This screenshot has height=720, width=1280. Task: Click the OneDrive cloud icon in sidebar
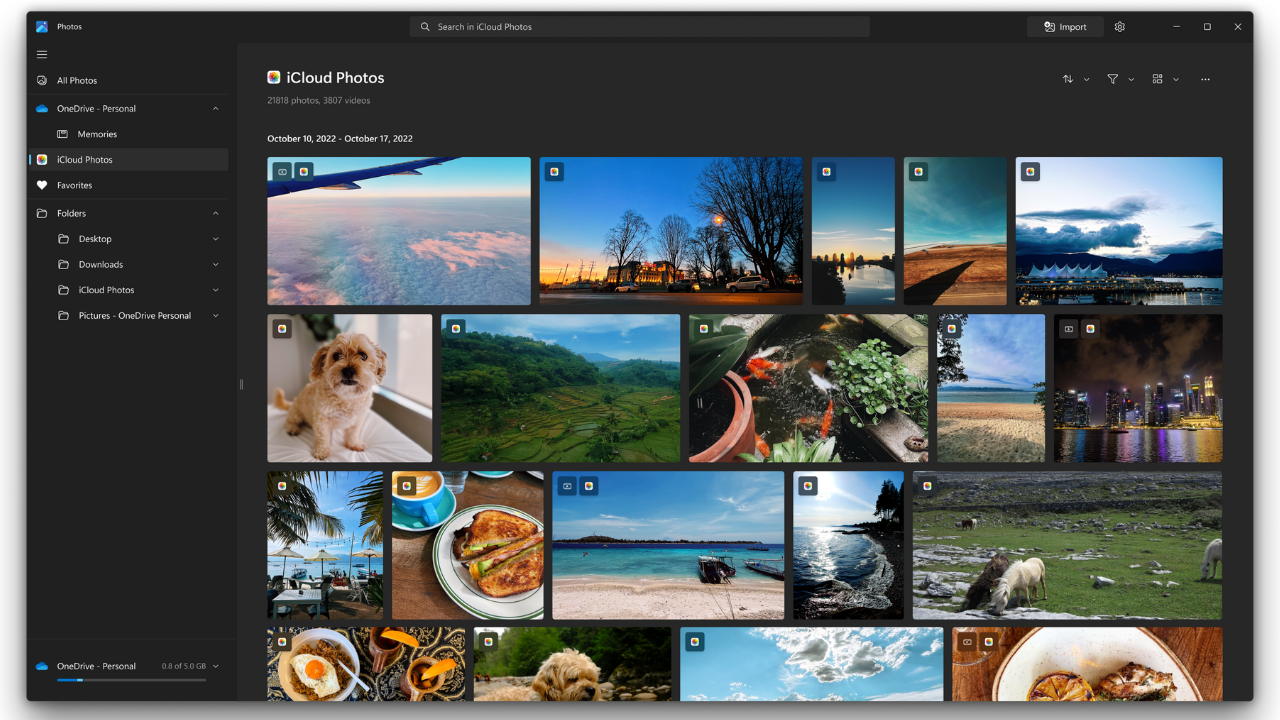click(x=42, y=108)
